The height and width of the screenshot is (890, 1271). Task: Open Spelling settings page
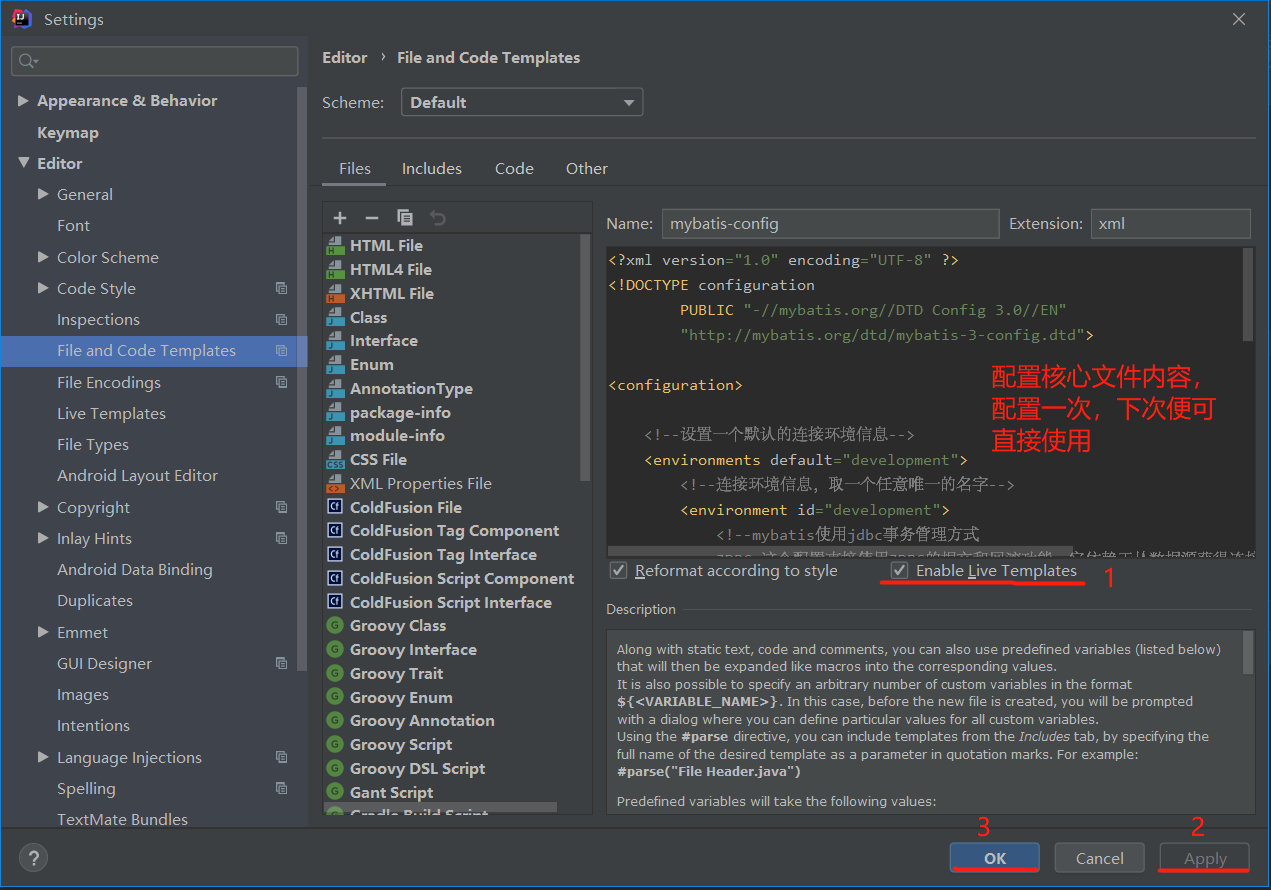[86, 789]
